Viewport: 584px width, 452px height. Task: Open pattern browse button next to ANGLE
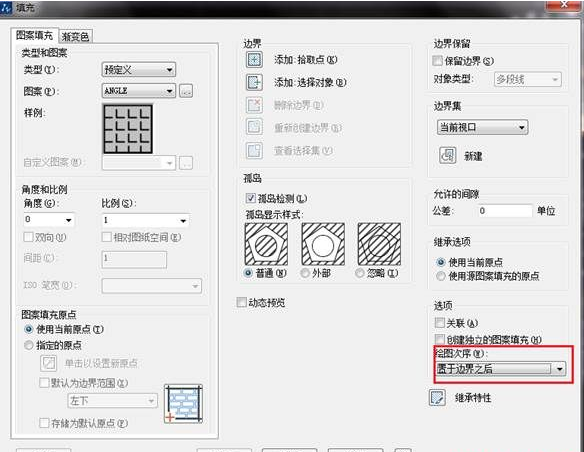click(186, 91)
